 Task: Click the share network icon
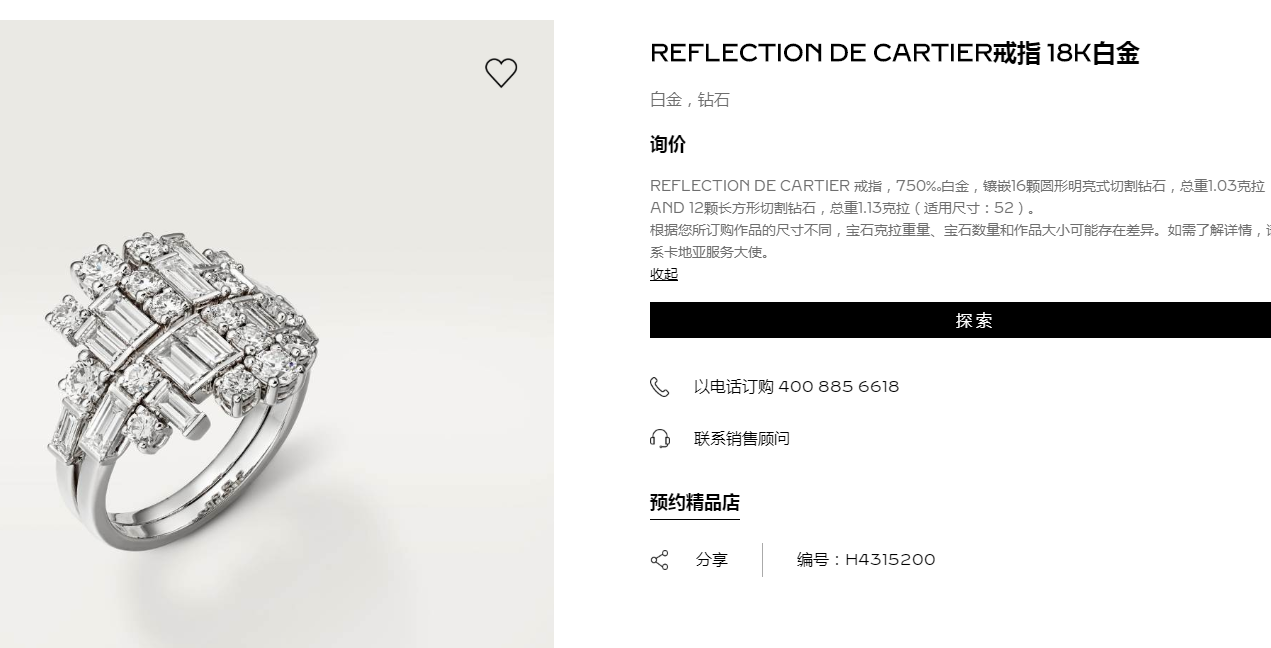[660, 560]
